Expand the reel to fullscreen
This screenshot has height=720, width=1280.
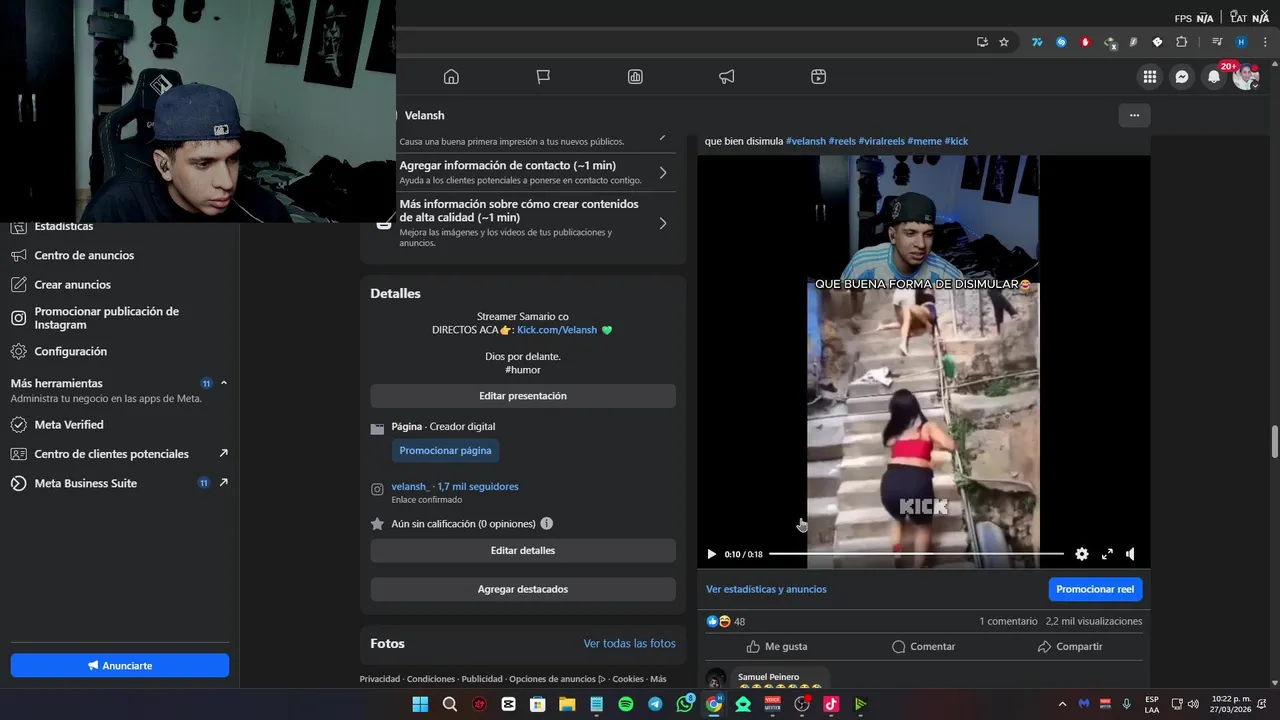coord(1107,554)
